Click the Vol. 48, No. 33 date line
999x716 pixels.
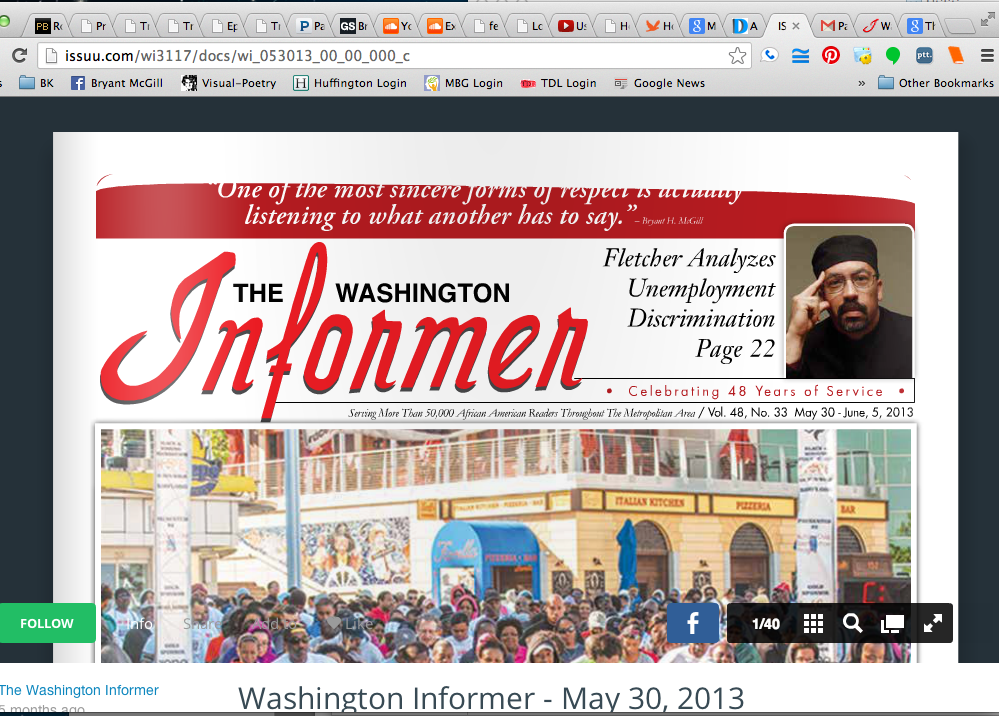click(810, 412)
